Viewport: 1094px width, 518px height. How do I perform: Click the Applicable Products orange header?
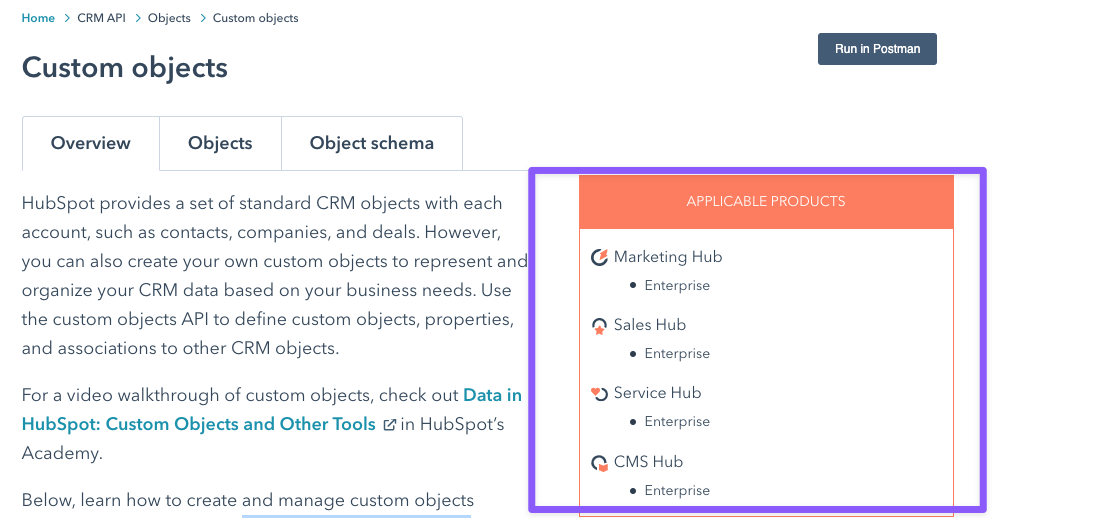click(x=766, y=201)
